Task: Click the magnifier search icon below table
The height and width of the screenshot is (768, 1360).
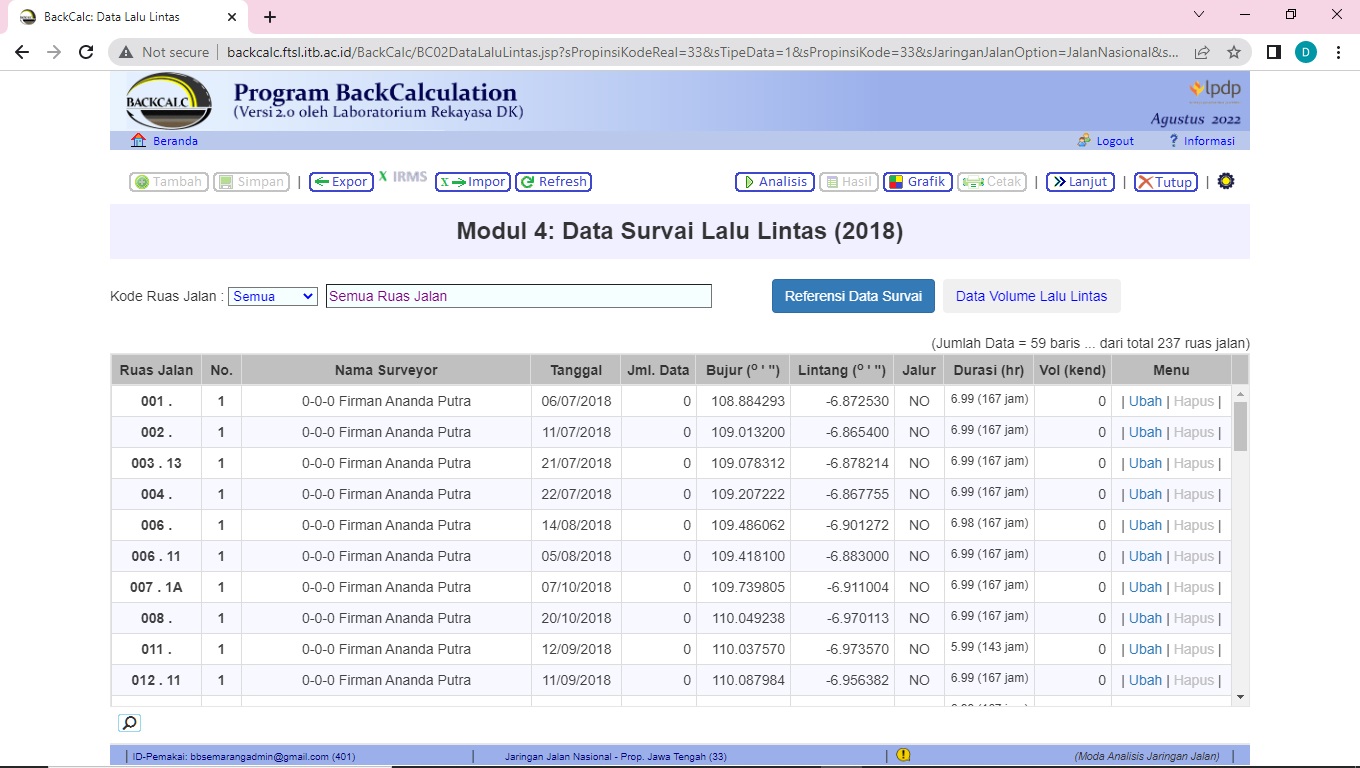Action: click(x=129, y=723)
